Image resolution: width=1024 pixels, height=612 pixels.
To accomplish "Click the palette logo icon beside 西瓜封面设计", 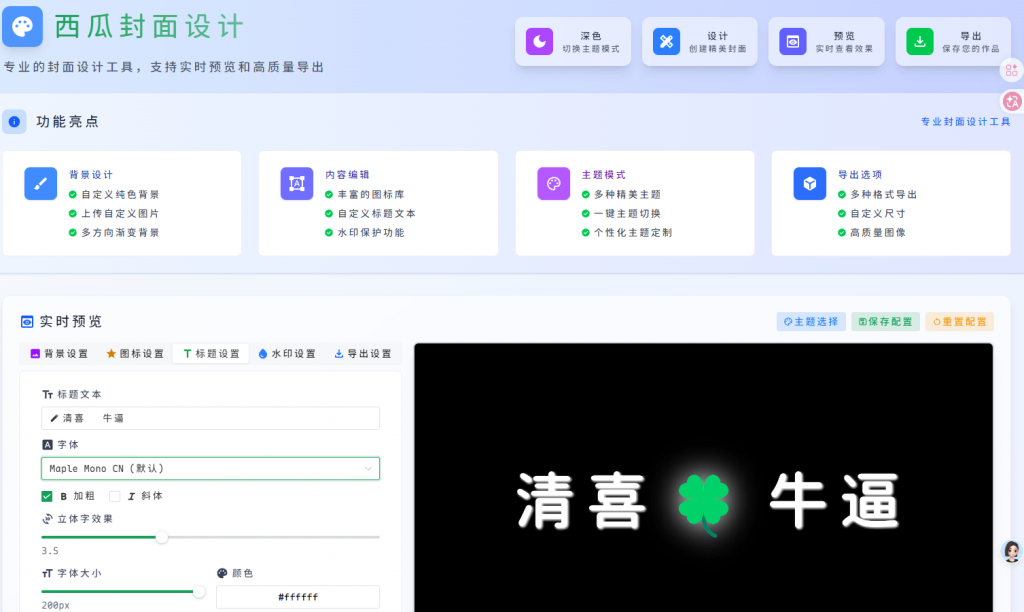I will point(22,26).
